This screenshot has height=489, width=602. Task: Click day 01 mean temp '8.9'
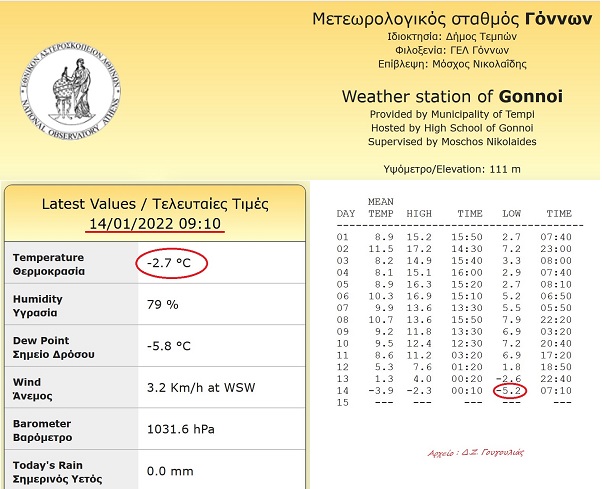(384, 237)
